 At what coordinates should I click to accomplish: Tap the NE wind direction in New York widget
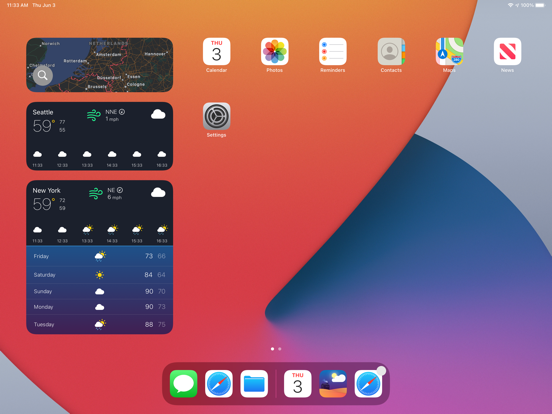pos(111,190)
